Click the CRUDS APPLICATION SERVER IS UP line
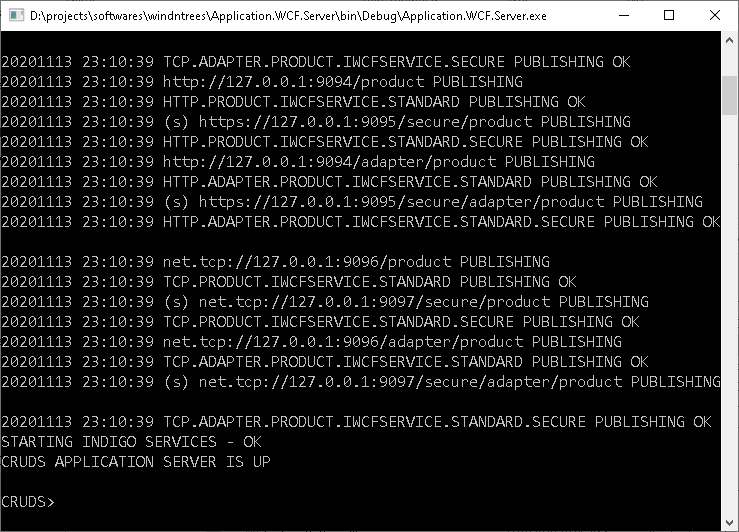 pos(136,462)
